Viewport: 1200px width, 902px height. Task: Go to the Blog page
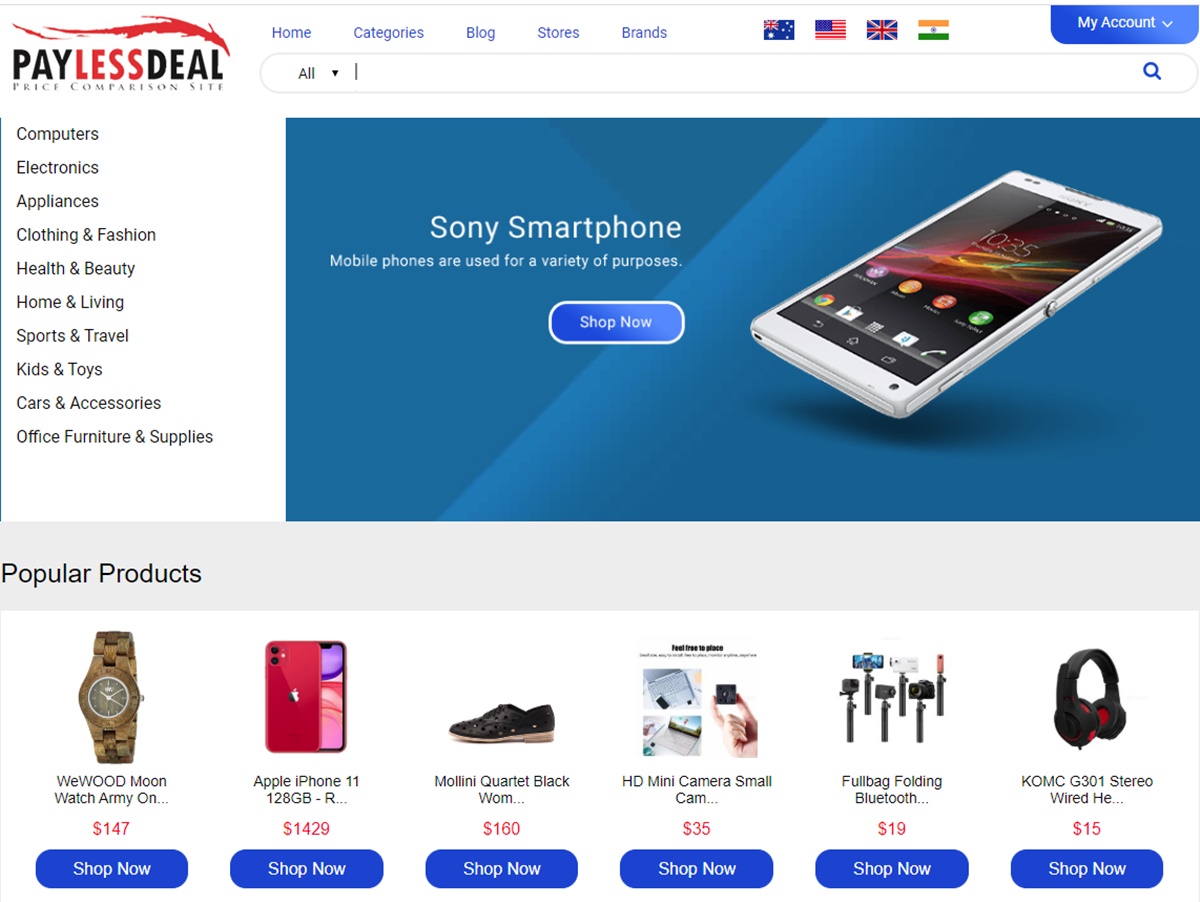coord(480,33)
